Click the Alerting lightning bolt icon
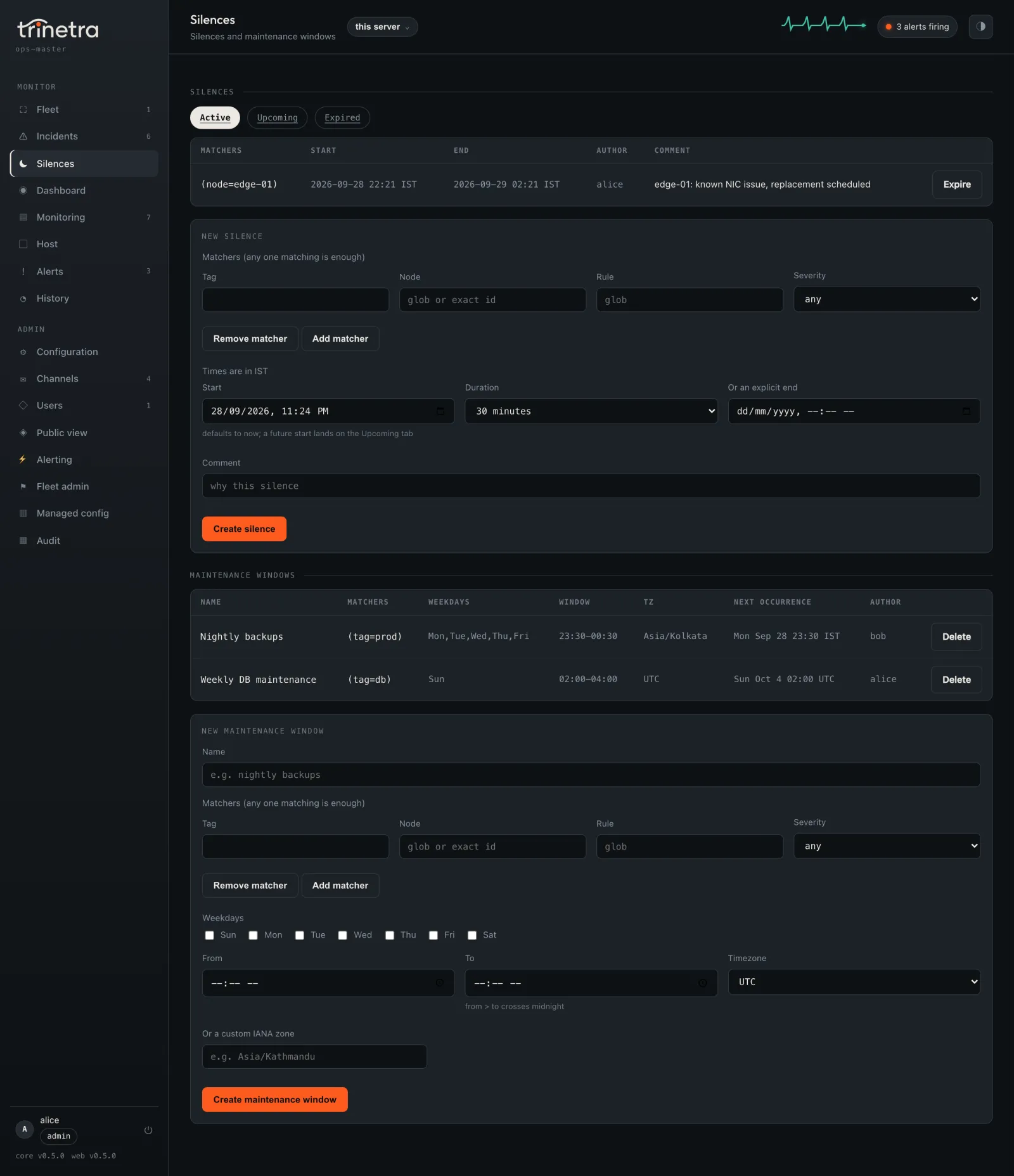 tap(23, 460)
